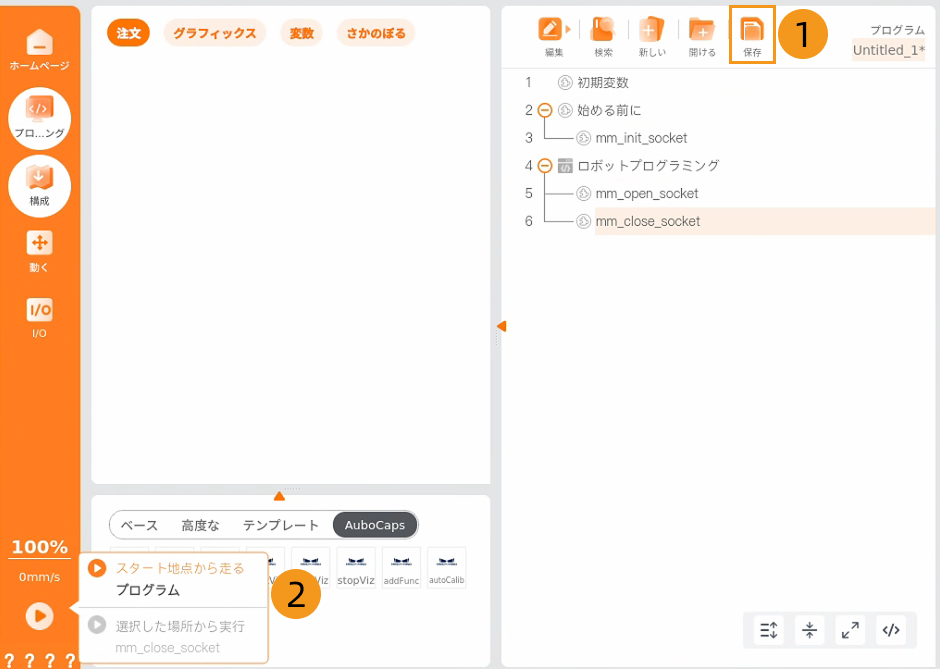Click the 初期変数 node icon

coord(565,83)
